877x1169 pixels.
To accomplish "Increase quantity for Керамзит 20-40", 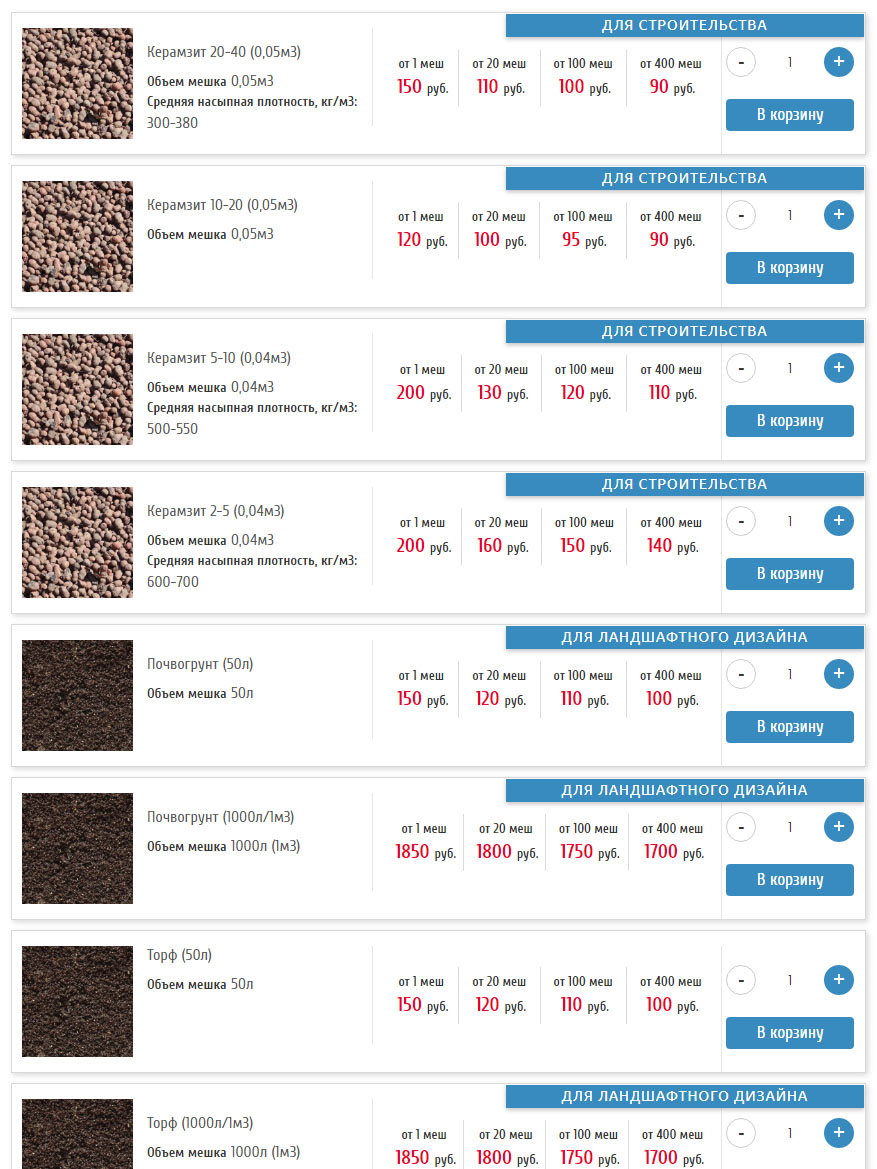I will 838,62.
